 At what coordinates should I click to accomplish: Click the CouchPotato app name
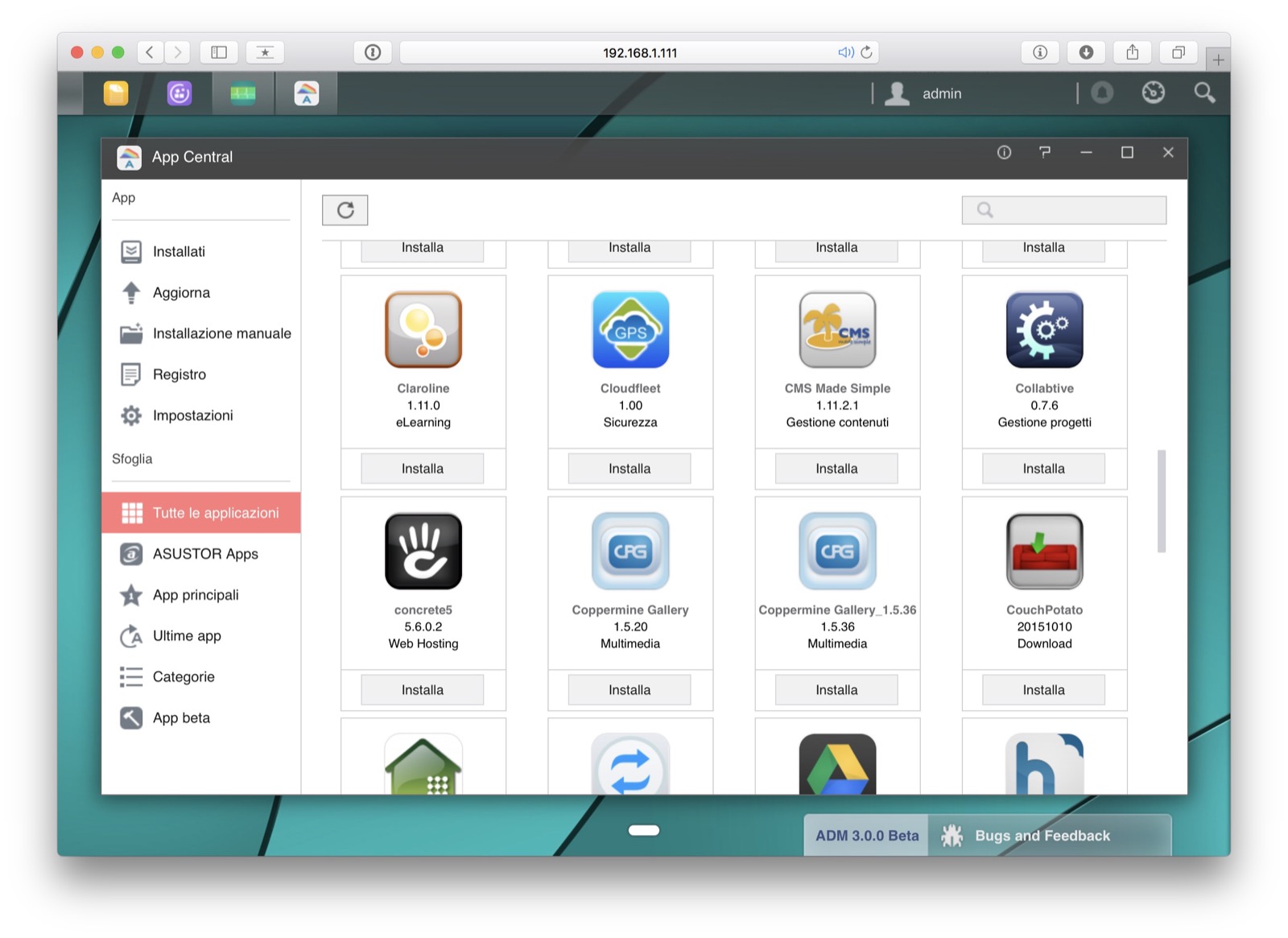click(1044, 609)
